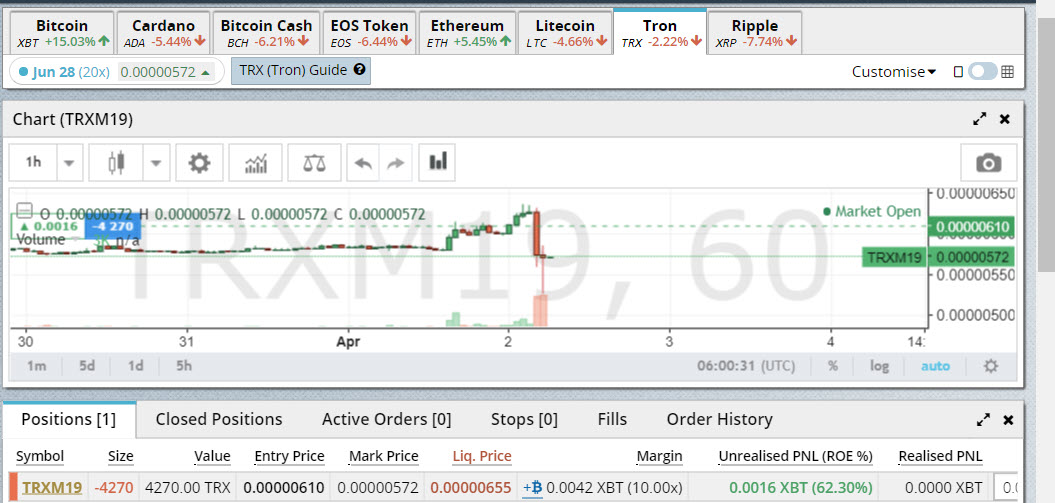
Task: Open help icon on TRX Guide
Action: point(359,69)
